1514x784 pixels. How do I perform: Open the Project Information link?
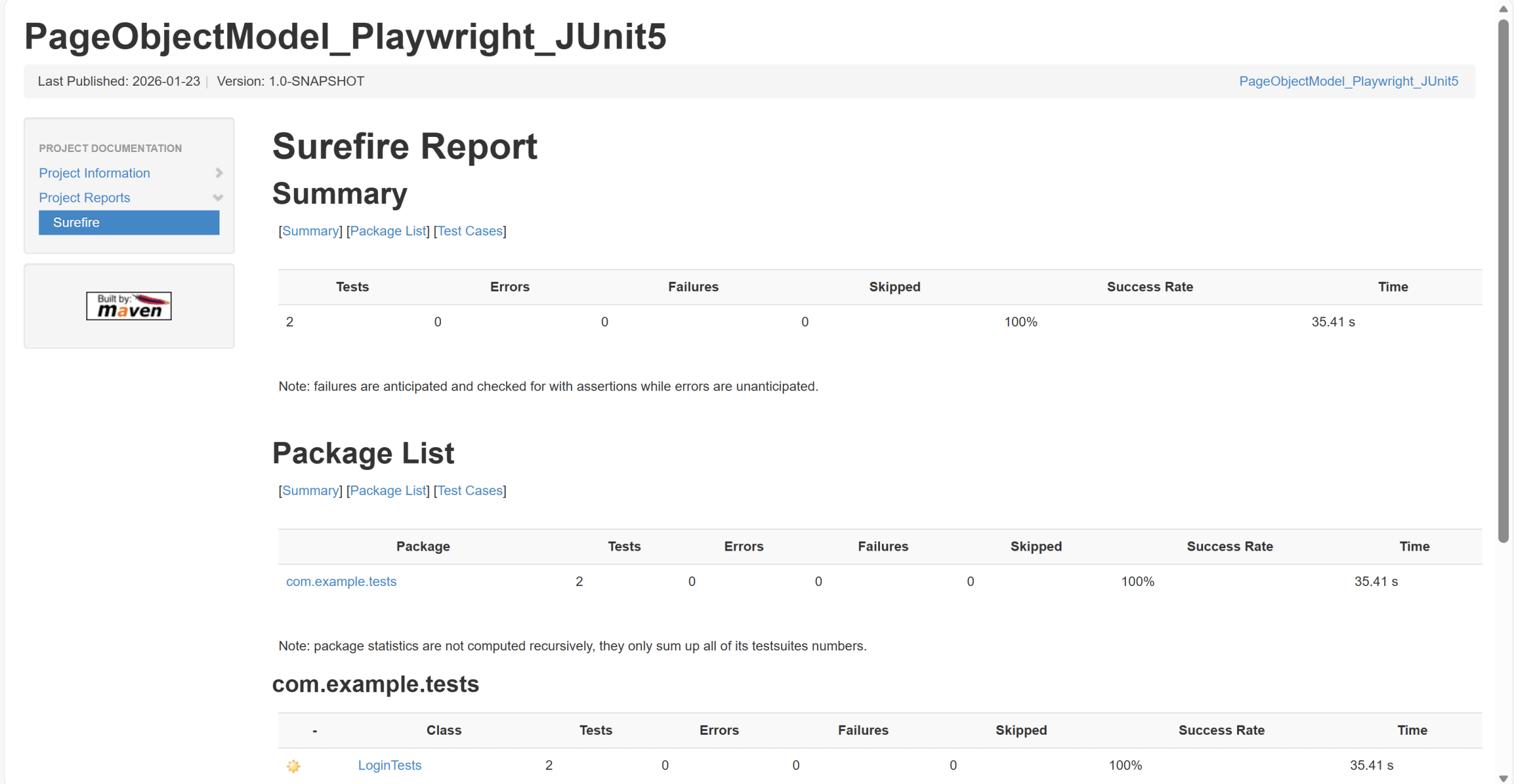click(95, 173)
